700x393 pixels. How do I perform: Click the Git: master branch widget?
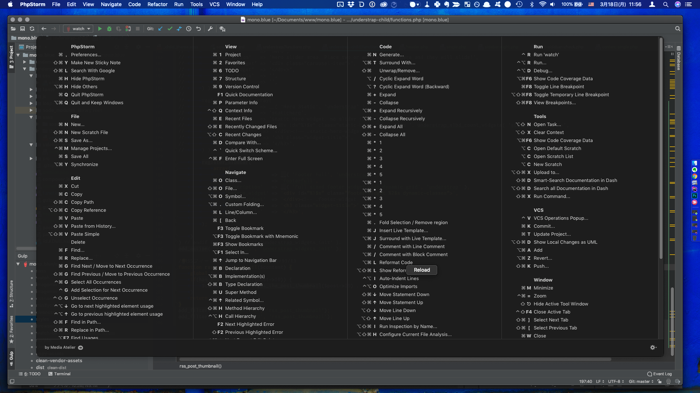click(x=641, y=381)
